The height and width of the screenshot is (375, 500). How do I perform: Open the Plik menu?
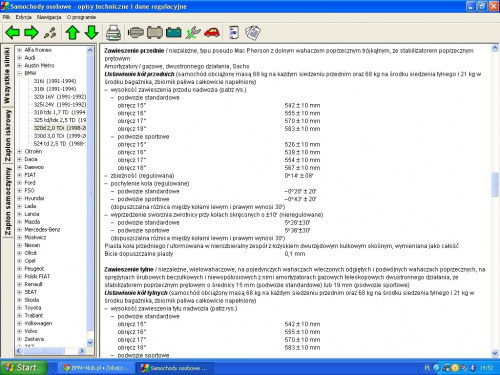pyautogui.click(x=6, y=17)
